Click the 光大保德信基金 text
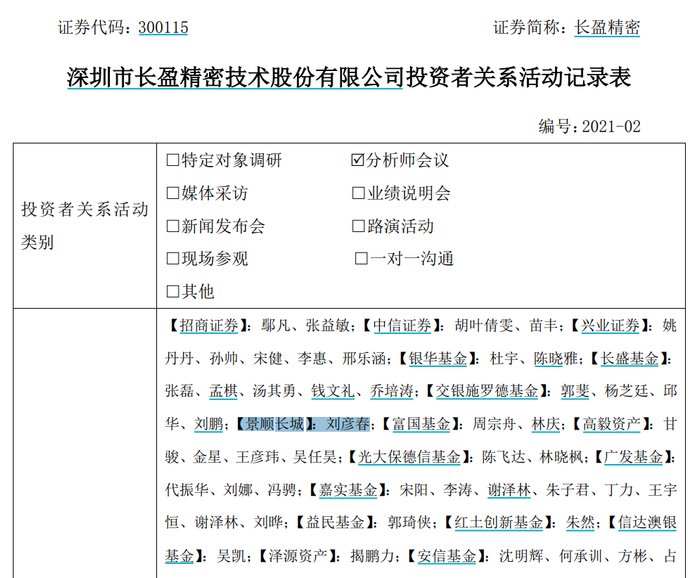700x578 pixels. coord(409,457)
